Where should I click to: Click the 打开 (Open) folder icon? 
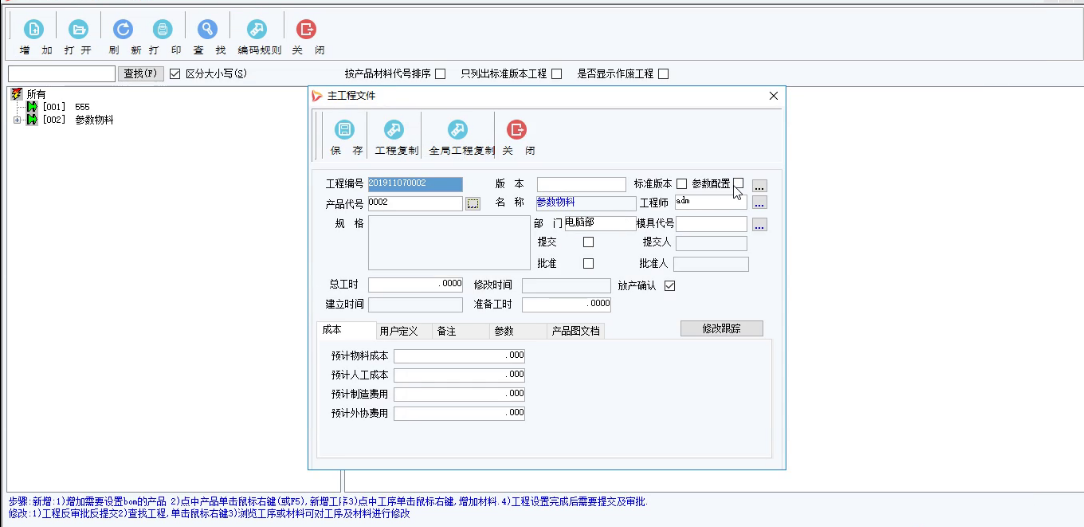pyautogui.click(x=78, y=30)
